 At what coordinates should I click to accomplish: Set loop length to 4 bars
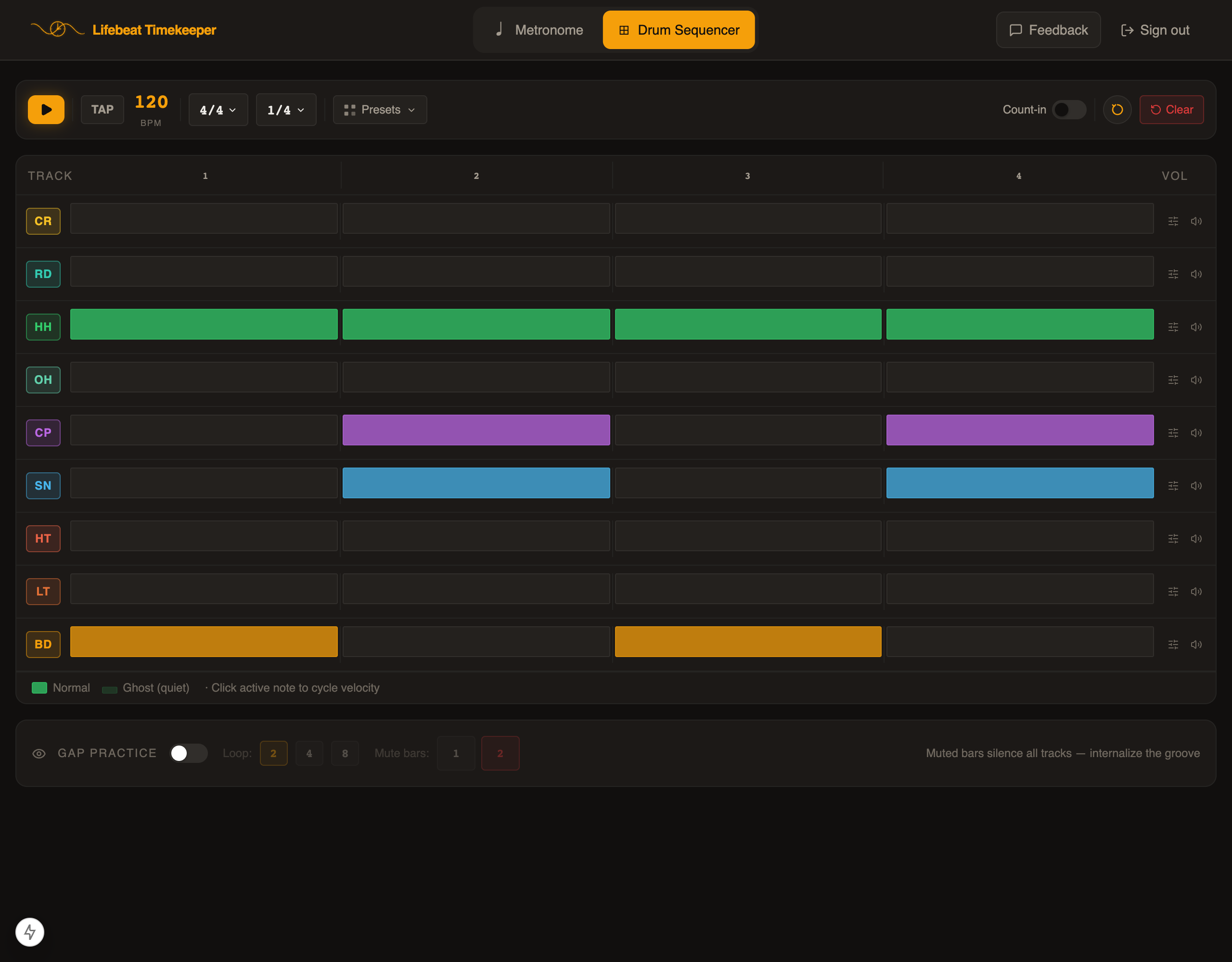click(309, 753)
